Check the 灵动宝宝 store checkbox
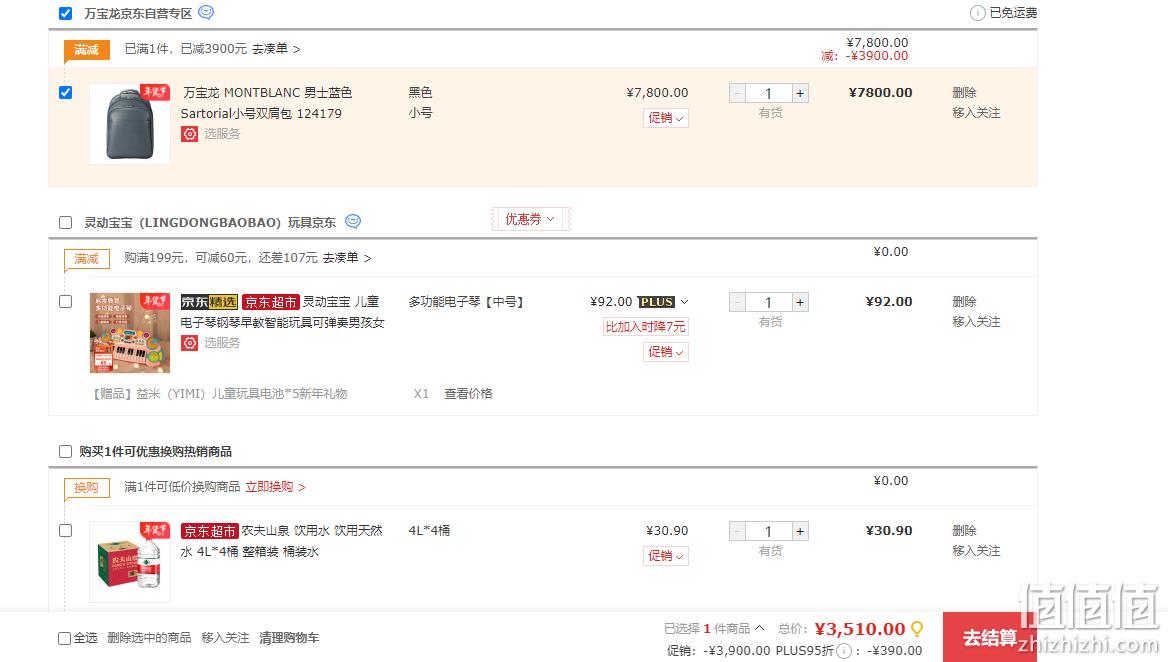 [x=66, y=223]
